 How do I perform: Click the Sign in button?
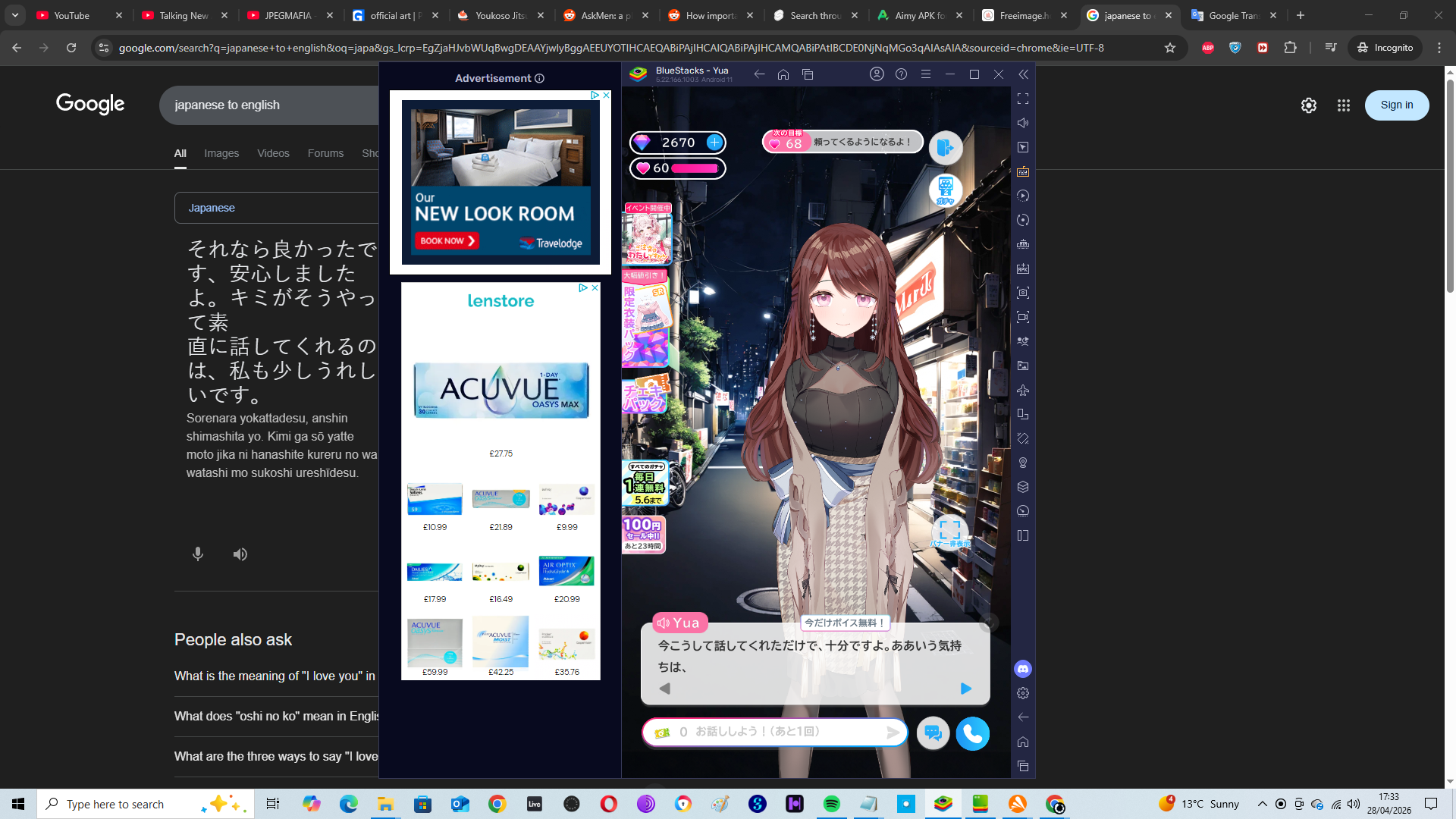pyautogui.click(x=1396, y=105)
